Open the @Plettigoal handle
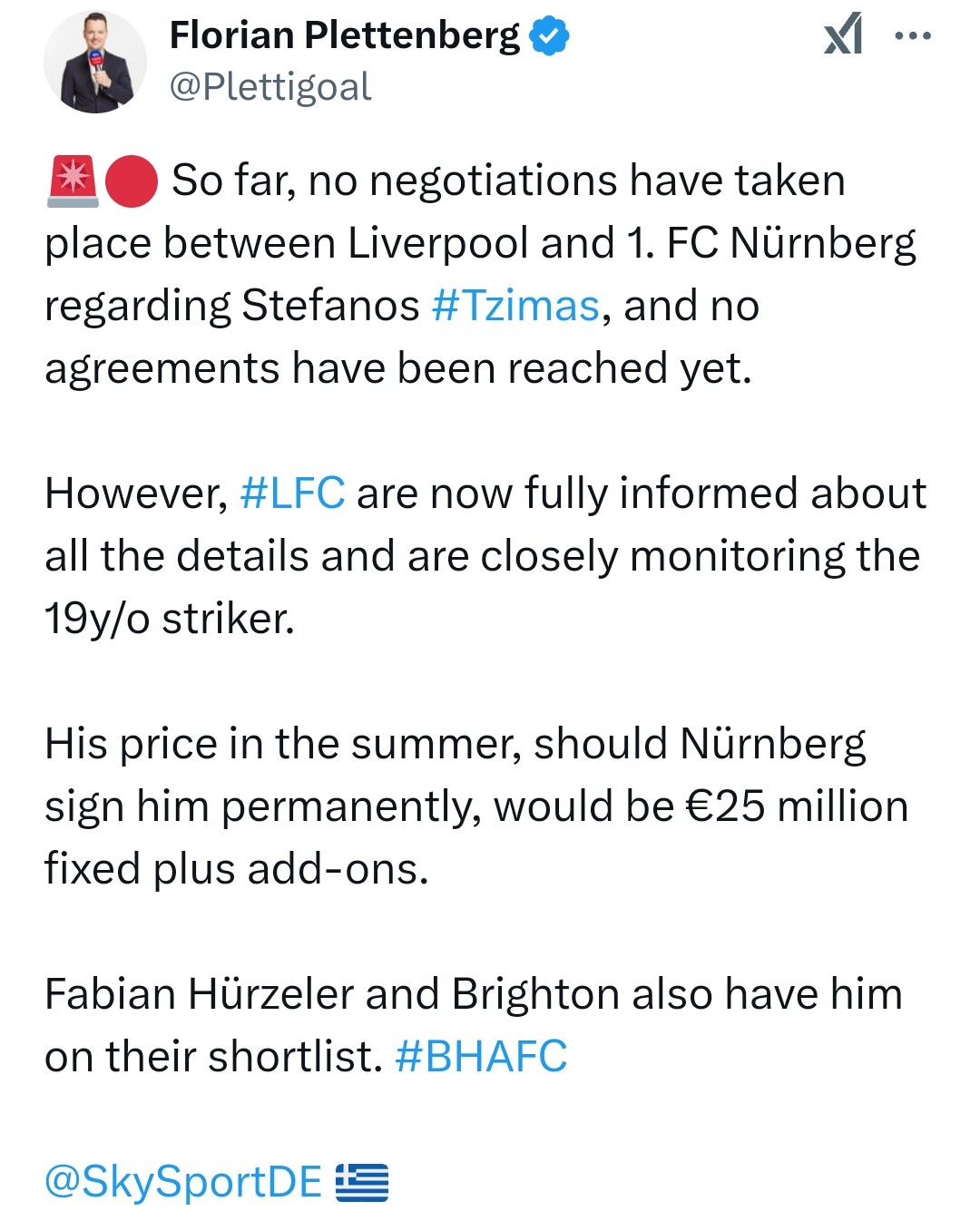 (270, 87)
